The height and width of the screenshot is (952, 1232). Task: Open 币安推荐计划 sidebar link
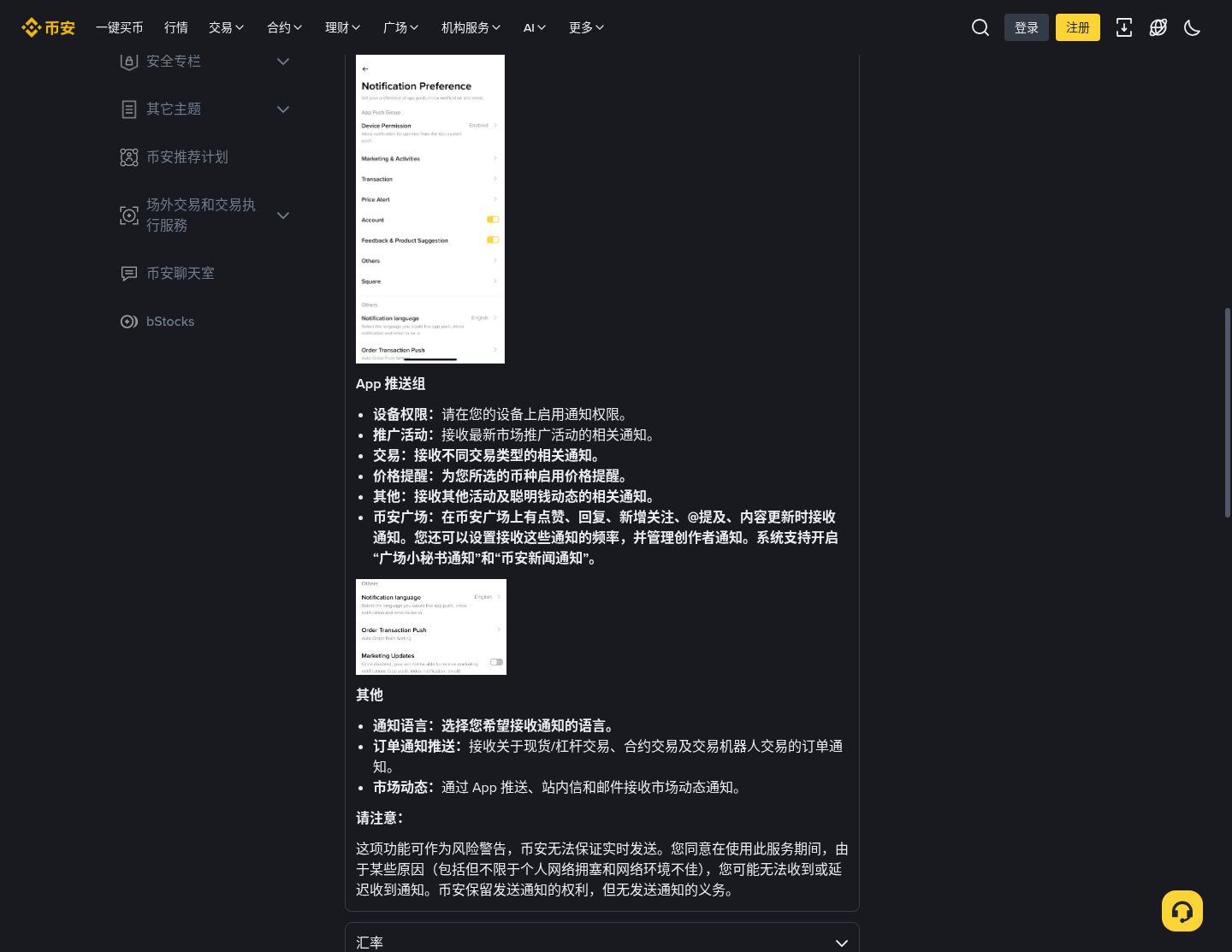187,157
